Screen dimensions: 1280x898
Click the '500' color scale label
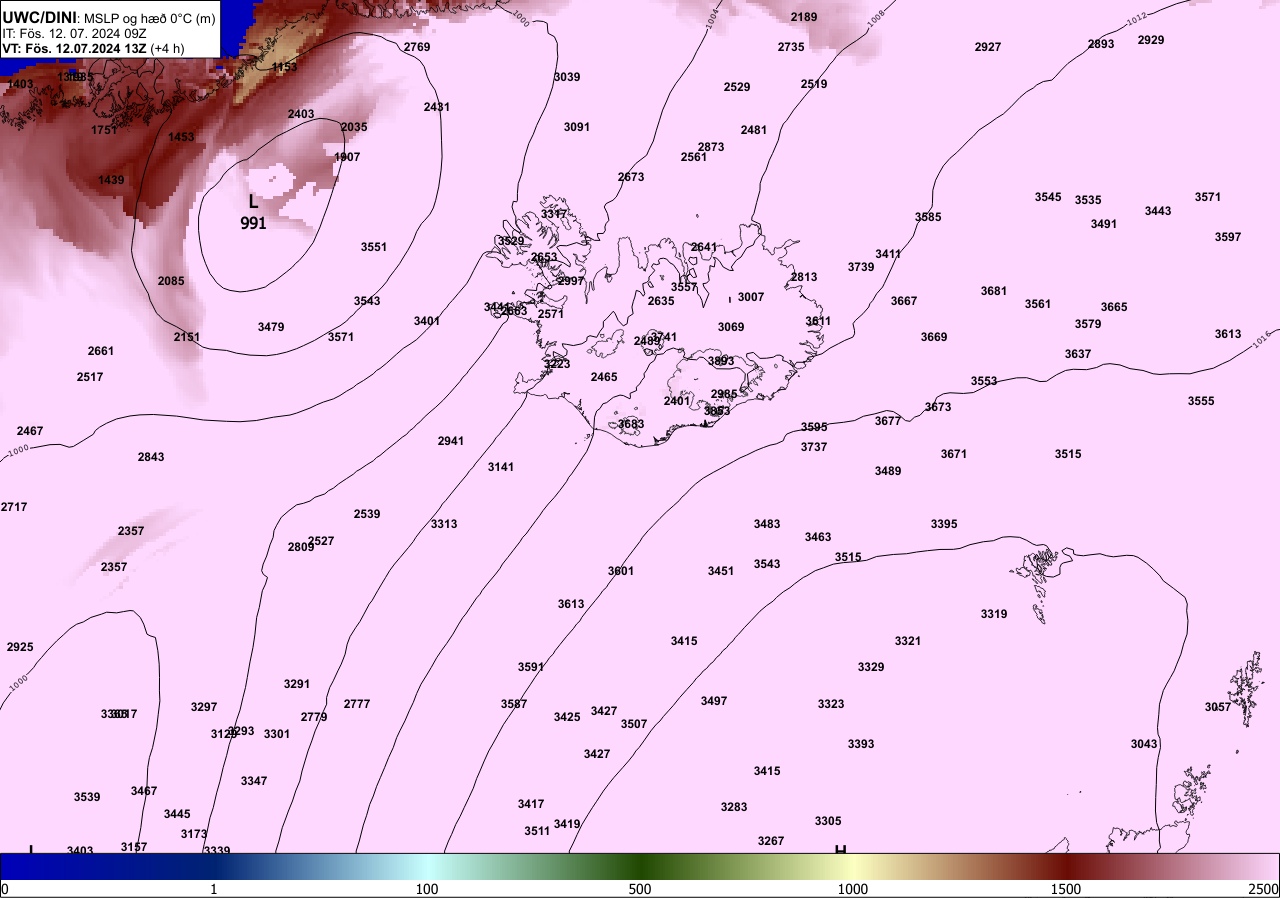click(x=640, y=889)
